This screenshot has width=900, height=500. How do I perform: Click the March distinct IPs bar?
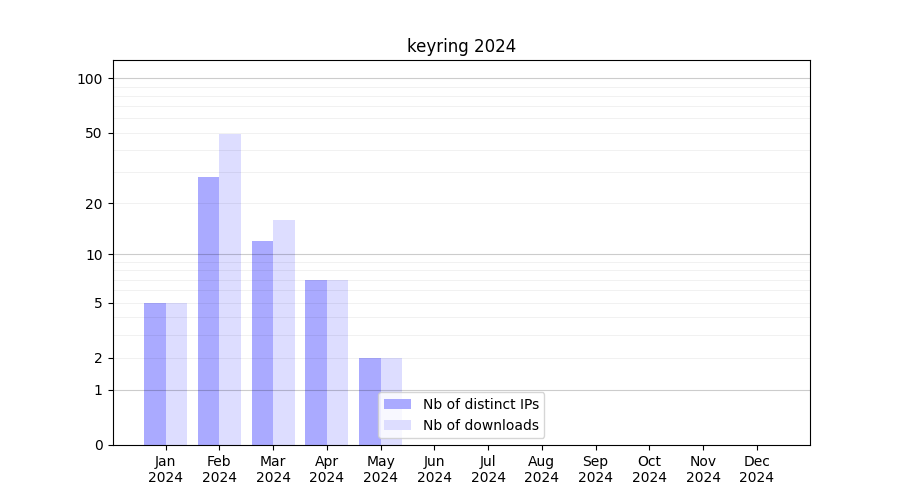click(262, 342)
